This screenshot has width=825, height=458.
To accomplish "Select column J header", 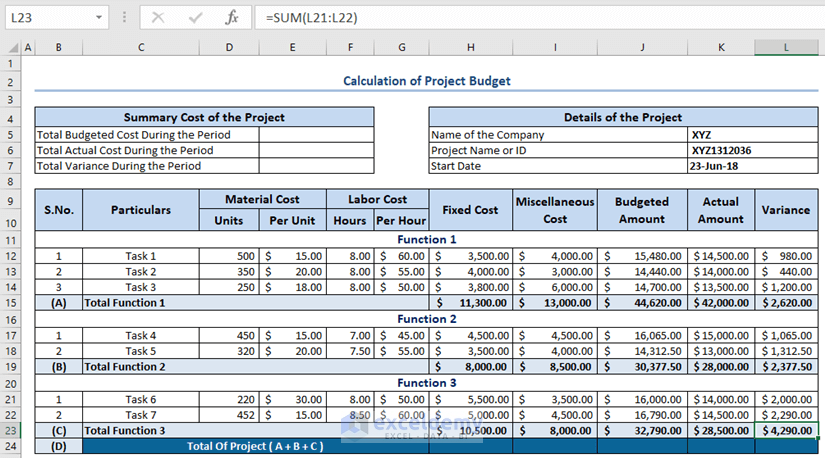I will pos(642,48).
